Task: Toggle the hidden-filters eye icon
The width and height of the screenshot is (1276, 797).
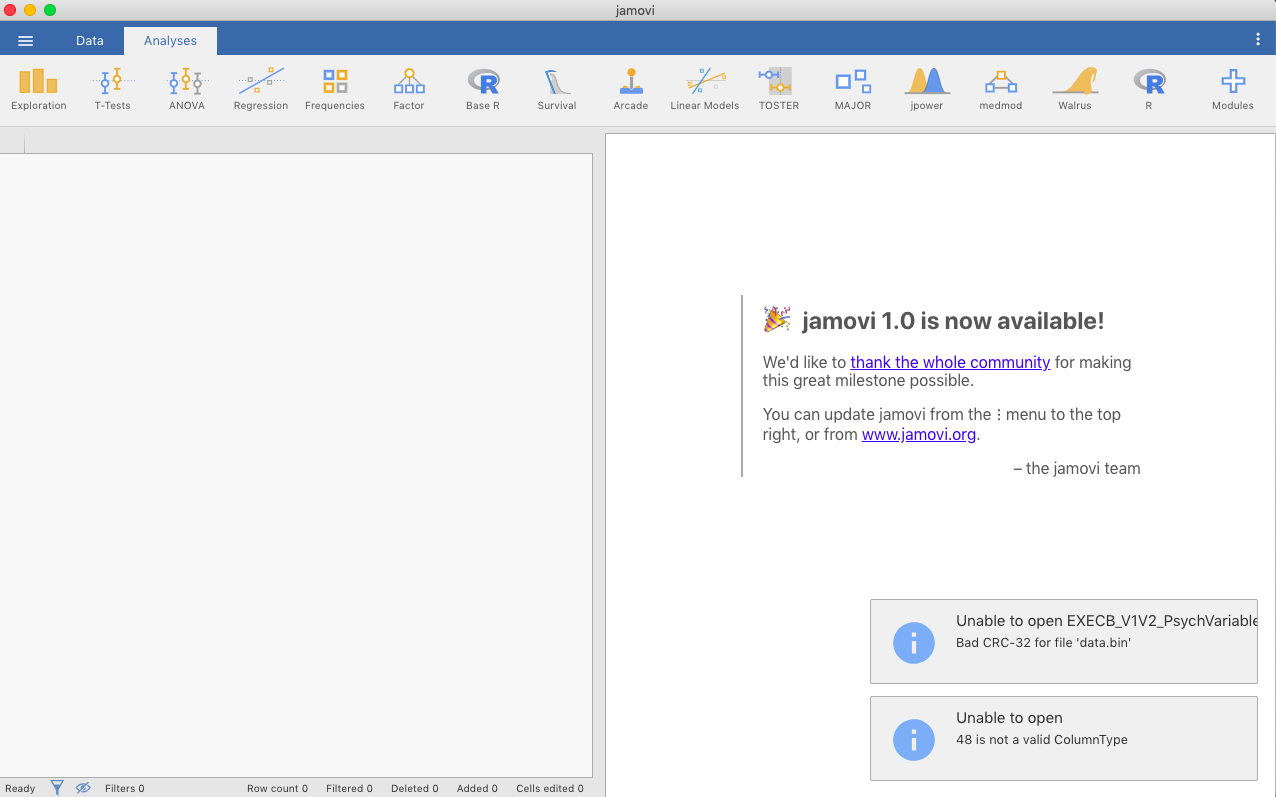Action: point(83,788)
